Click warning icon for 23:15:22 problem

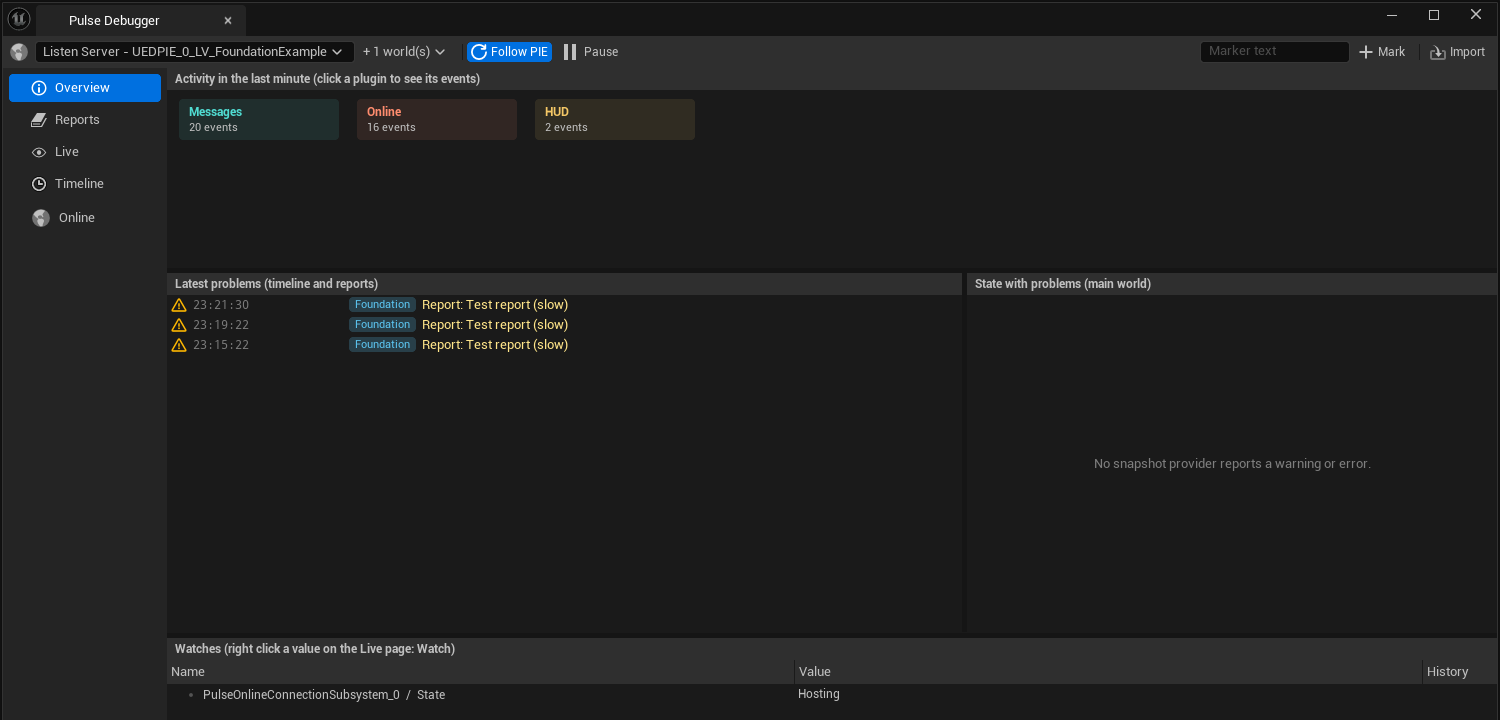click(179, 345)
